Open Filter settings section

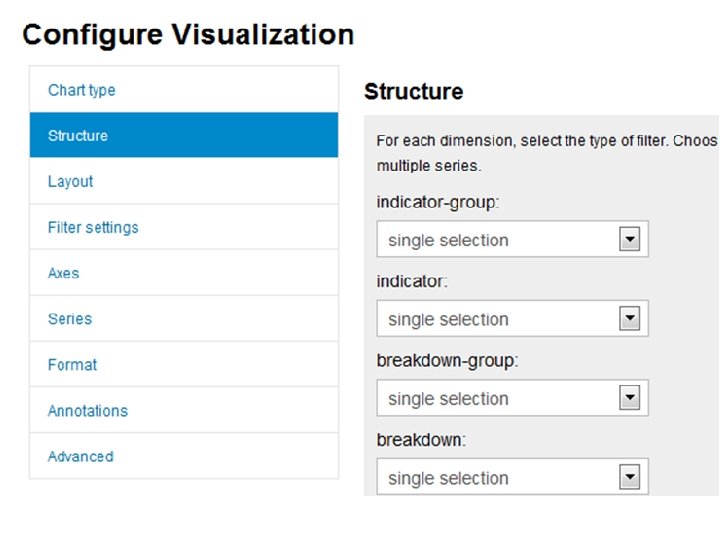(93, 228)
